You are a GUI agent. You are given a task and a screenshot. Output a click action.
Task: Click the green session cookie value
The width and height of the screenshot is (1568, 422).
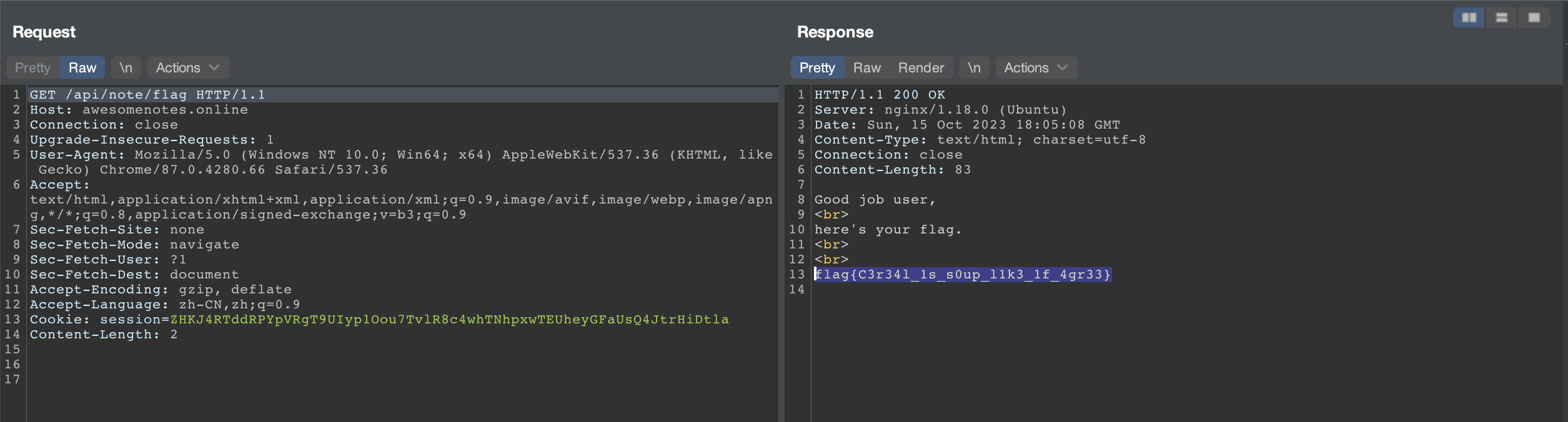pos(449,320)
